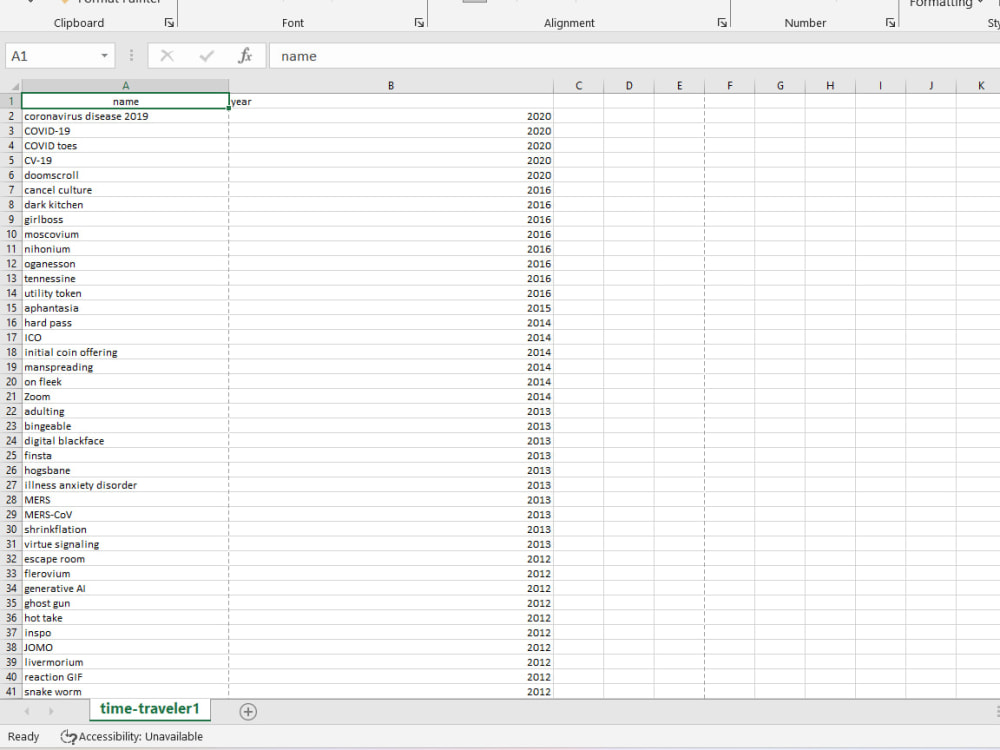This screenshot has height=750, width=1000.
Task: Select cell containing nihonium
Action: 126,249
